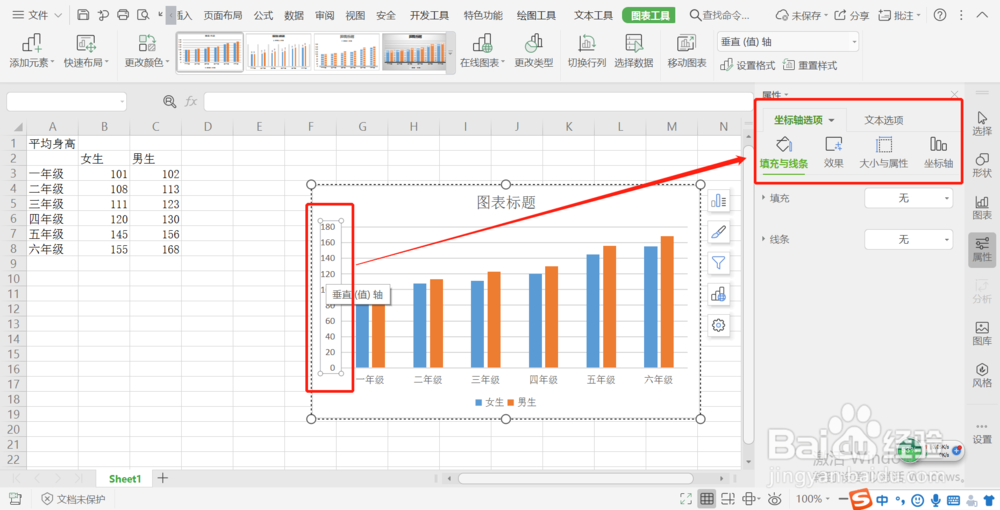Click the 批注 comments button

pyautogui.click(x=899, y=15)
